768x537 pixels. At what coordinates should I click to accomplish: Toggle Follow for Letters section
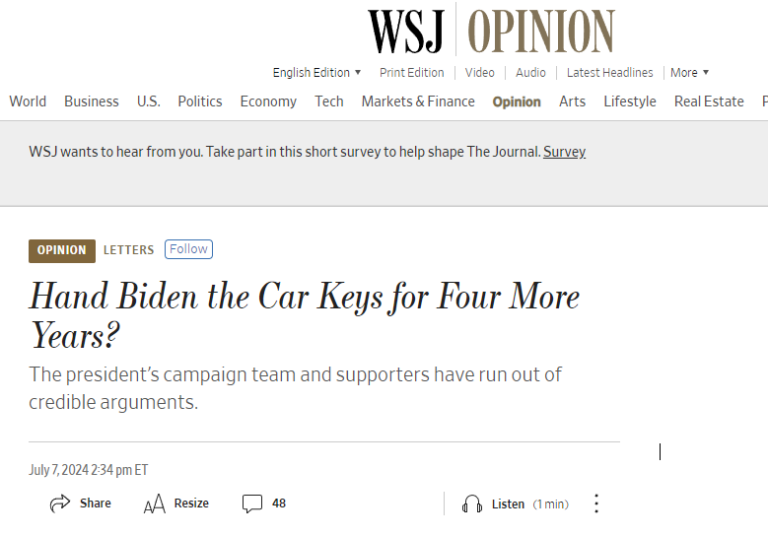coord(189,249)
